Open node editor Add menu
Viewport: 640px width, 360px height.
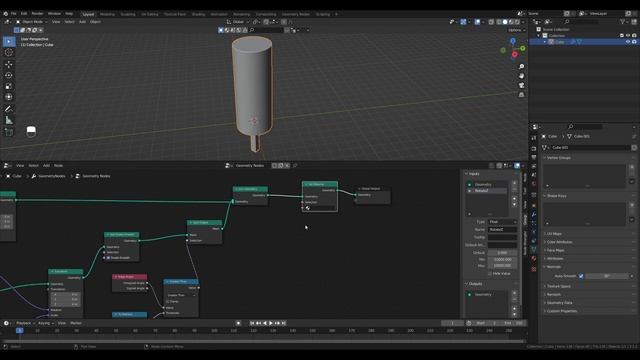point(46,166)
